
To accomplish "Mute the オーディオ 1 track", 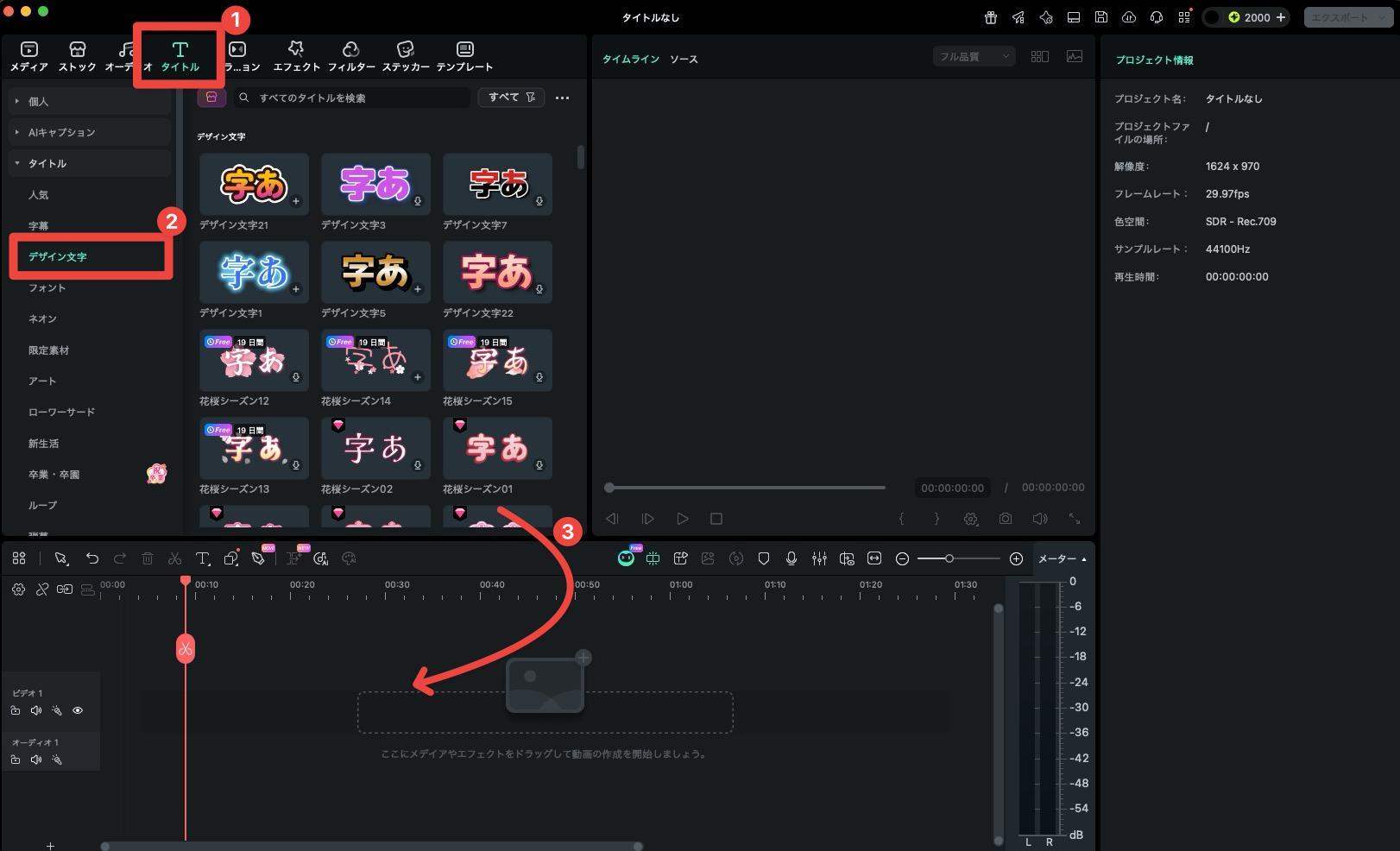I will point(36,760).
